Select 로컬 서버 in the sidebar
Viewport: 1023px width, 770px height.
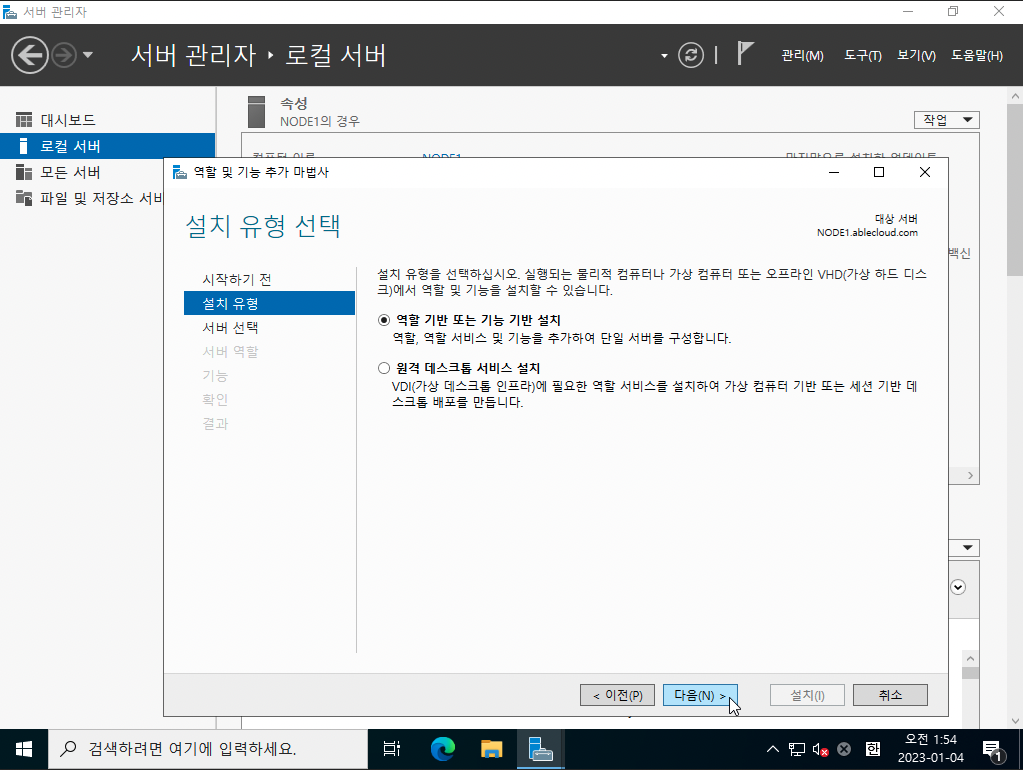click(x=108, y=146)
